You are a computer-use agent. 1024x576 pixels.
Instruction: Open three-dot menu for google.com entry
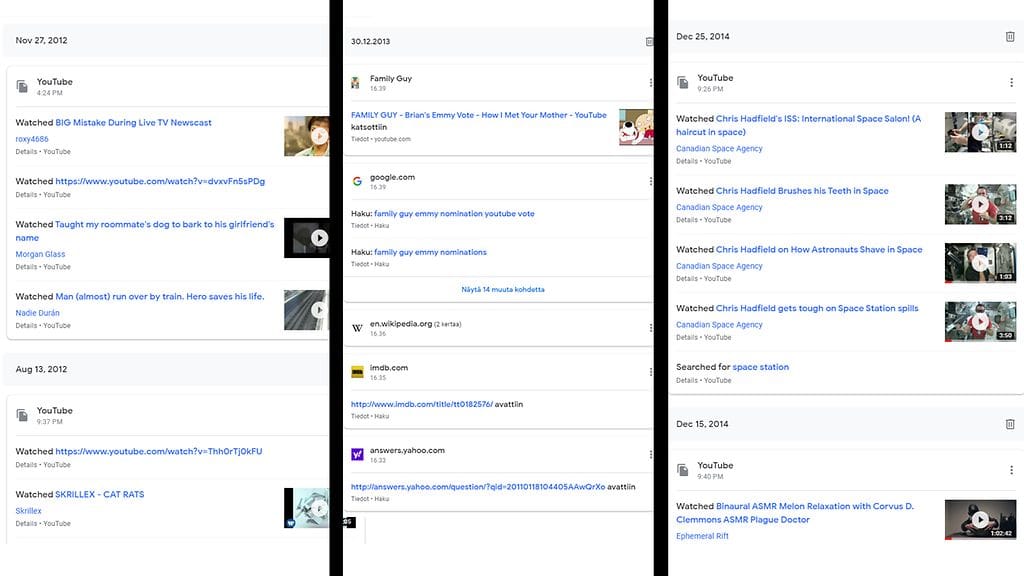[x=651, y=182]
